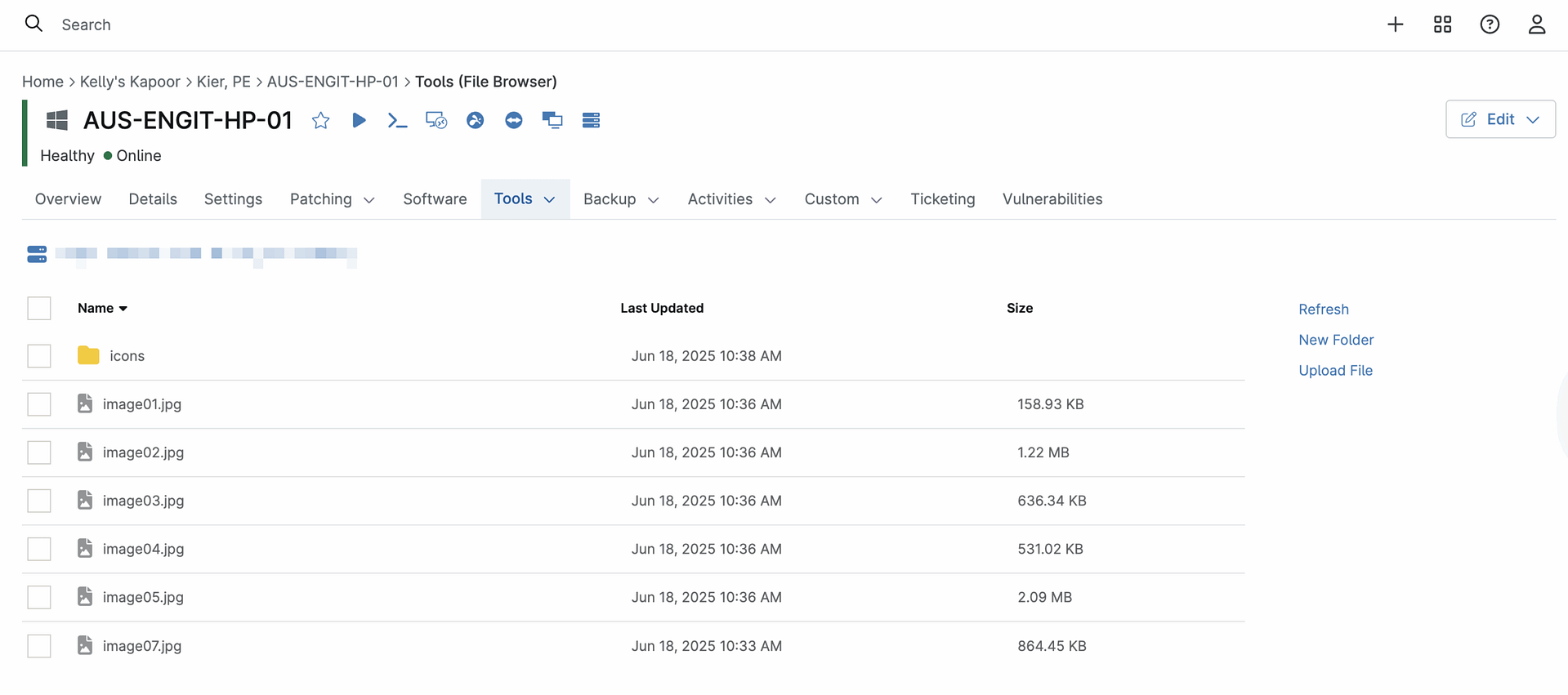The height and width of the screenshot is (695, 1568).
Task: Check the box for image01.jpg
Action: (39, 404)
